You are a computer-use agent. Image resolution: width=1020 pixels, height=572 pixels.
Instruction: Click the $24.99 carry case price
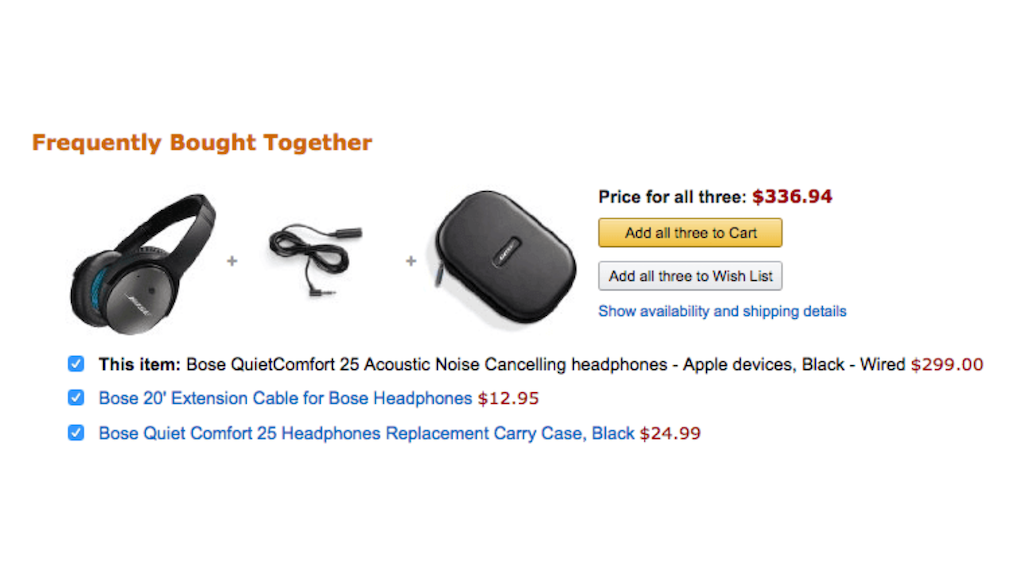670,434
